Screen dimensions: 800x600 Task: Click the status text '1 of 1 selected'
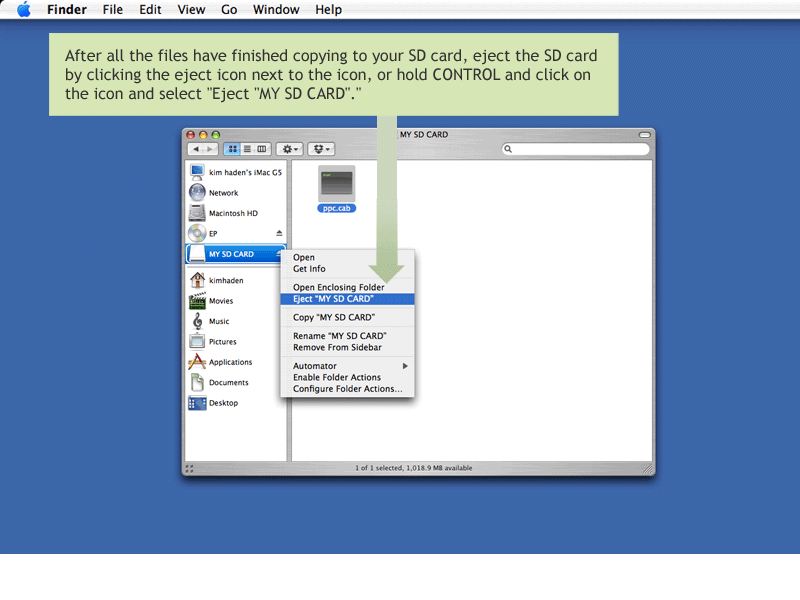[380, 468]
